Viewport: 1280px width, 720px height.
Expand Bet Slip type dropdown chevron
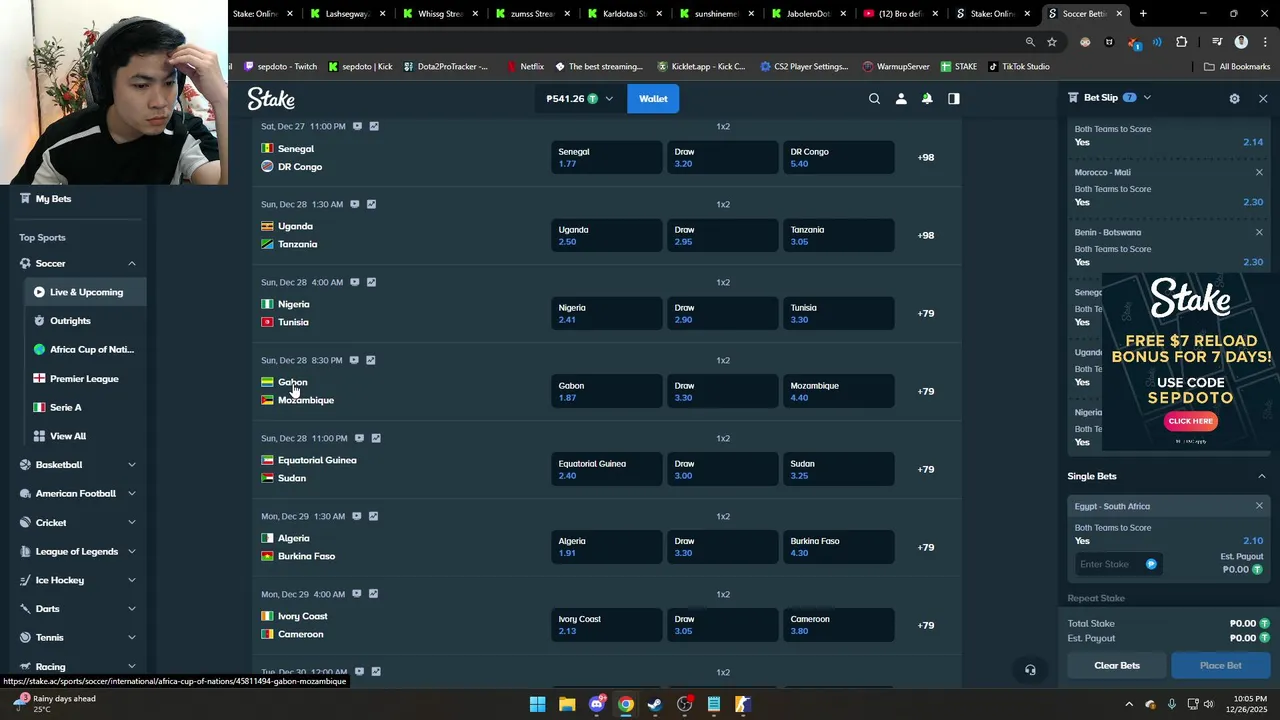click(x=1147, y=98)
